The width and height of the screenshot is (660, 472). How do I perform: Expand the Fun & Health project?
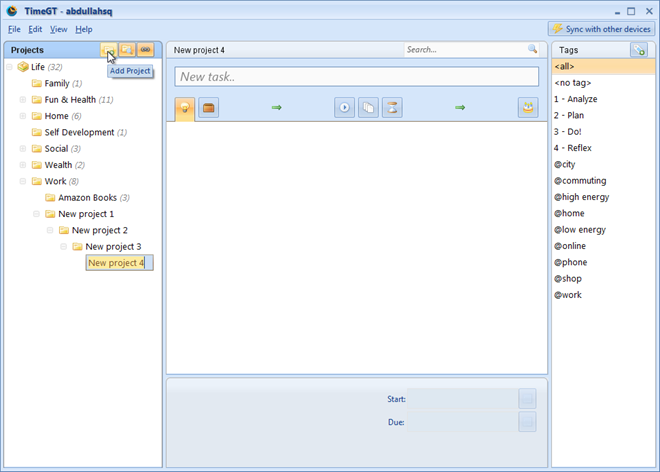[x=23, y=100]
